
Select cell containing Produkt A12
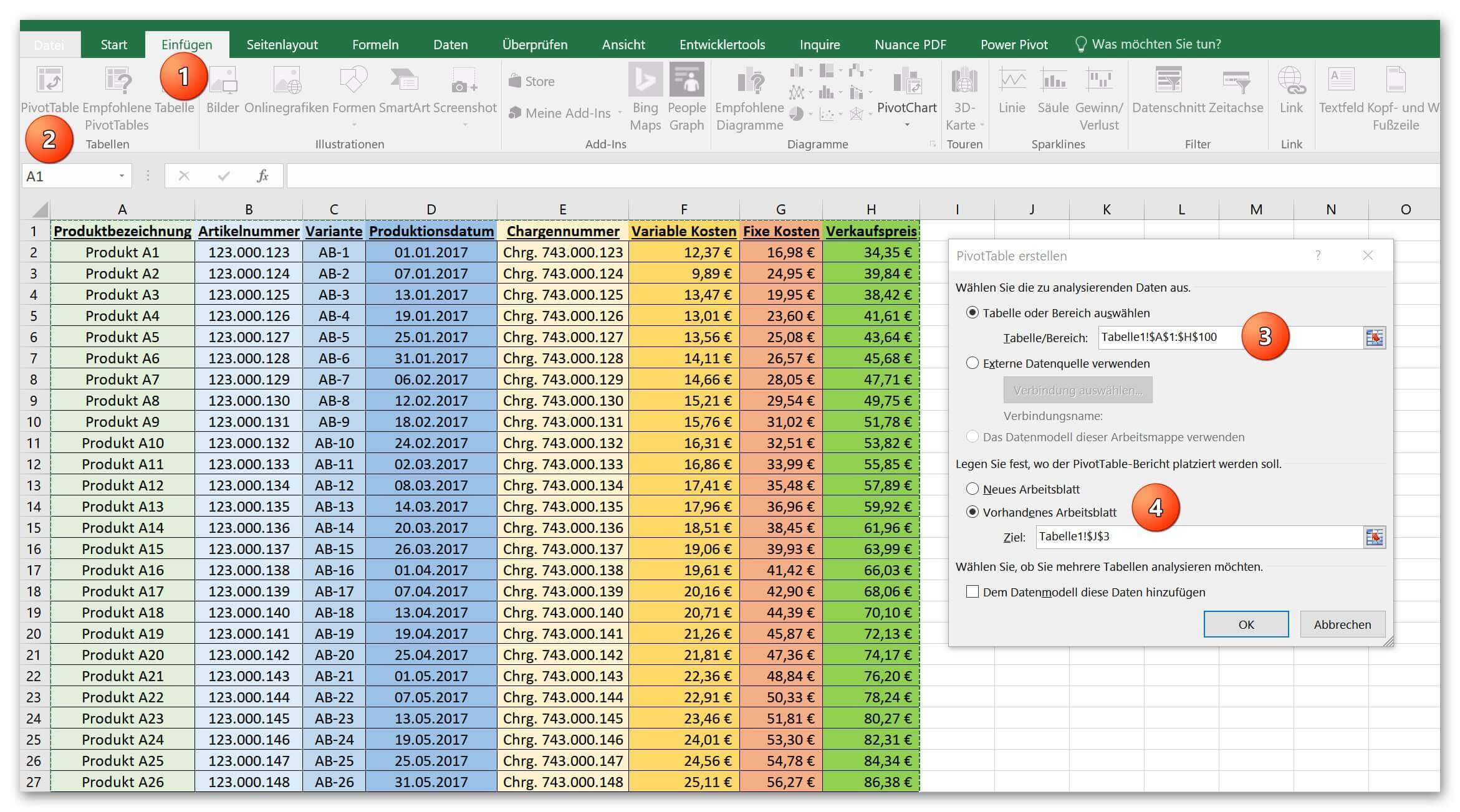tap(122, 485)
